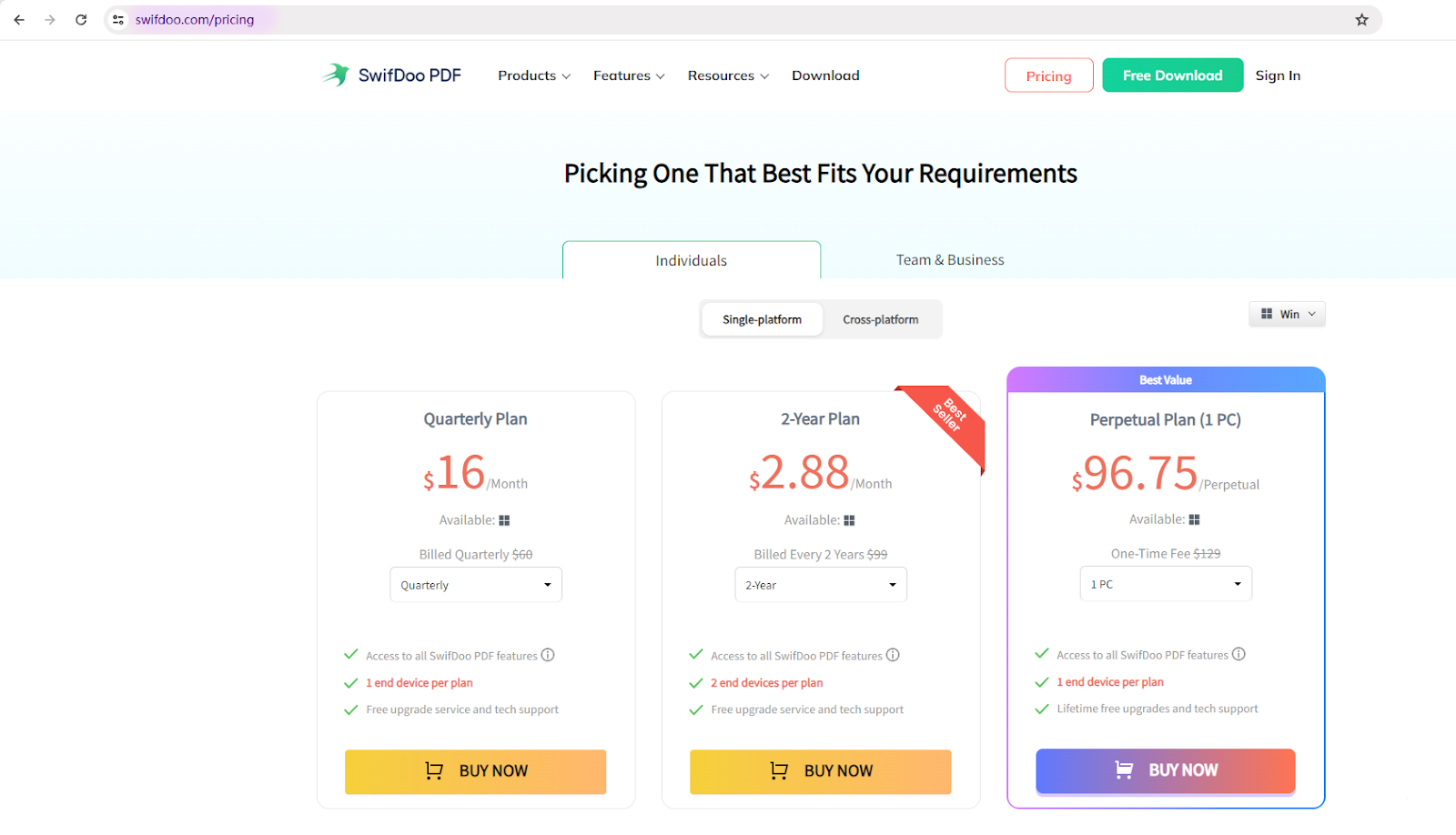
Task: Go back using the browser arrow
Action: click(19, 20)
